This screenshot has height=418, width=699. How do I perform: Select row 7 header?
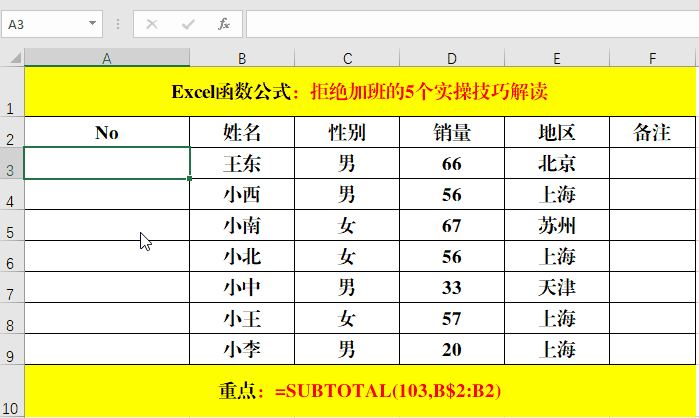(12, 287)
